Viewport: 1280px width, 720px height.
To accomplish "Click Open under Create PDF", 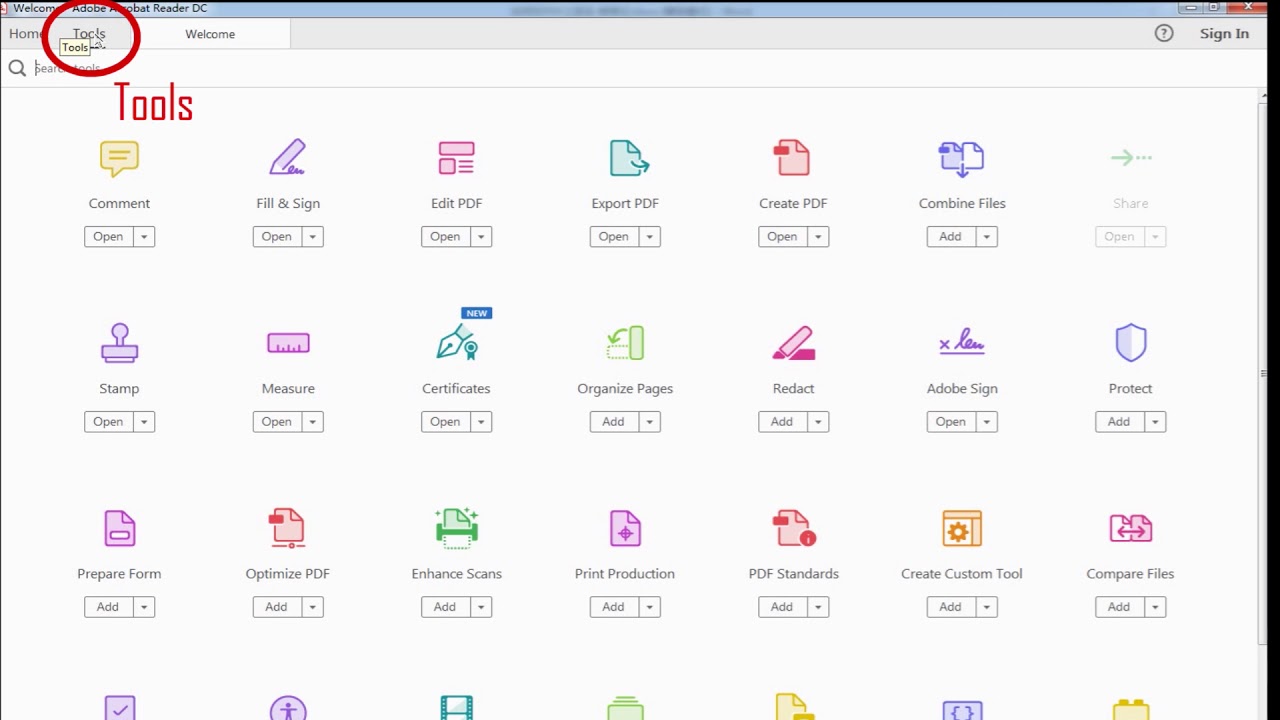I will 782,237.
